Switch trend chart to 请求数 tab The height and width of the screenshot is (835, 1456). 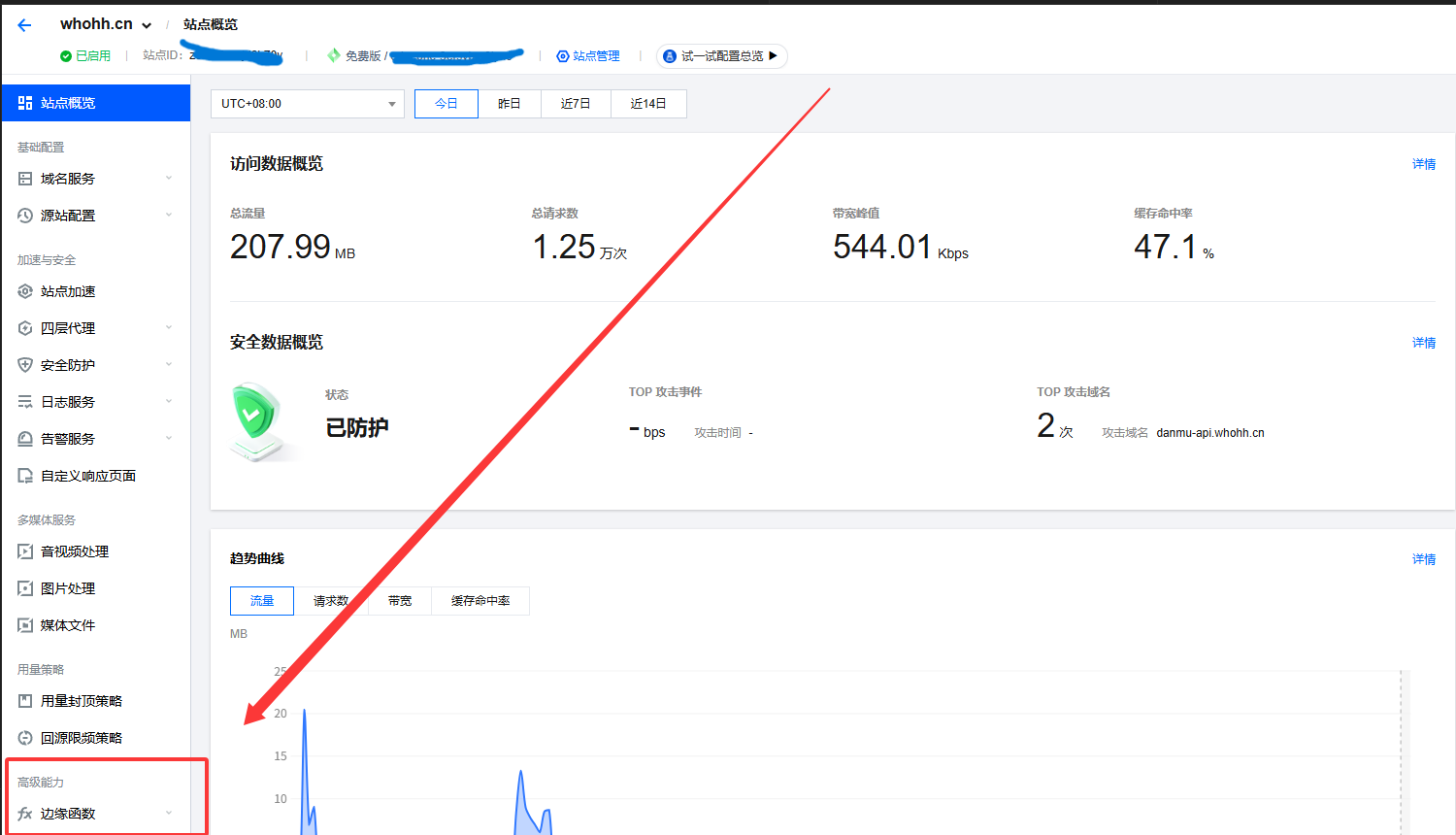point(331,601)
